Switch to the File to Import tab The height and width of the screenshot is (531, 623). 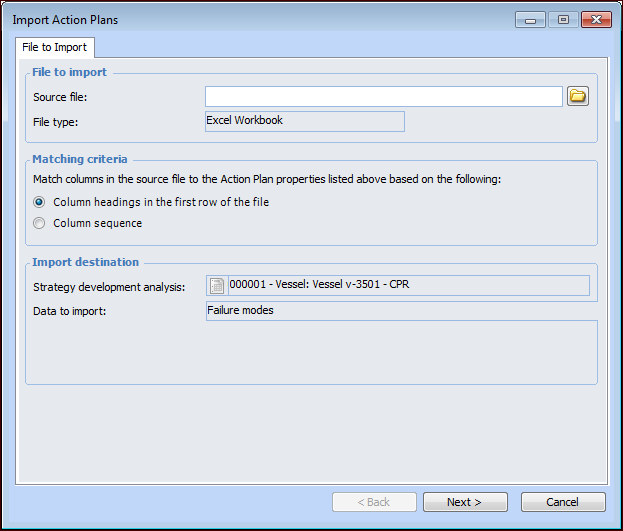[x=55, y=47]
